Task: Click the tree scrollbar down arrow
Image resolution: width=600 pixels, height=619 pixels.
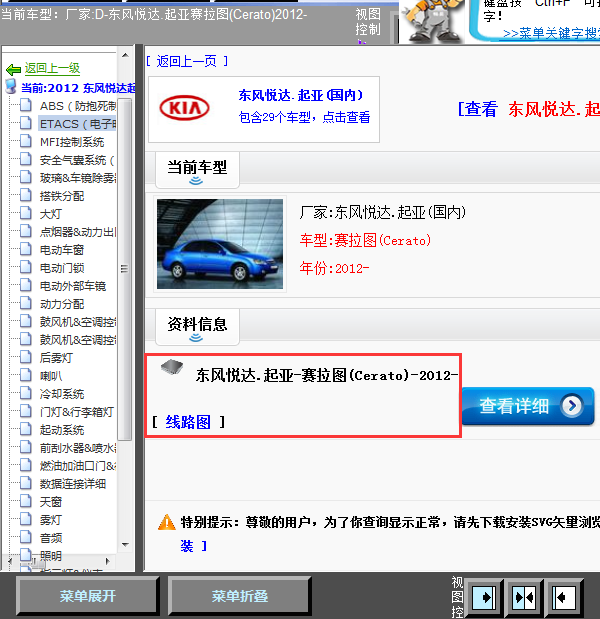Action: click(x=126, y=545)
